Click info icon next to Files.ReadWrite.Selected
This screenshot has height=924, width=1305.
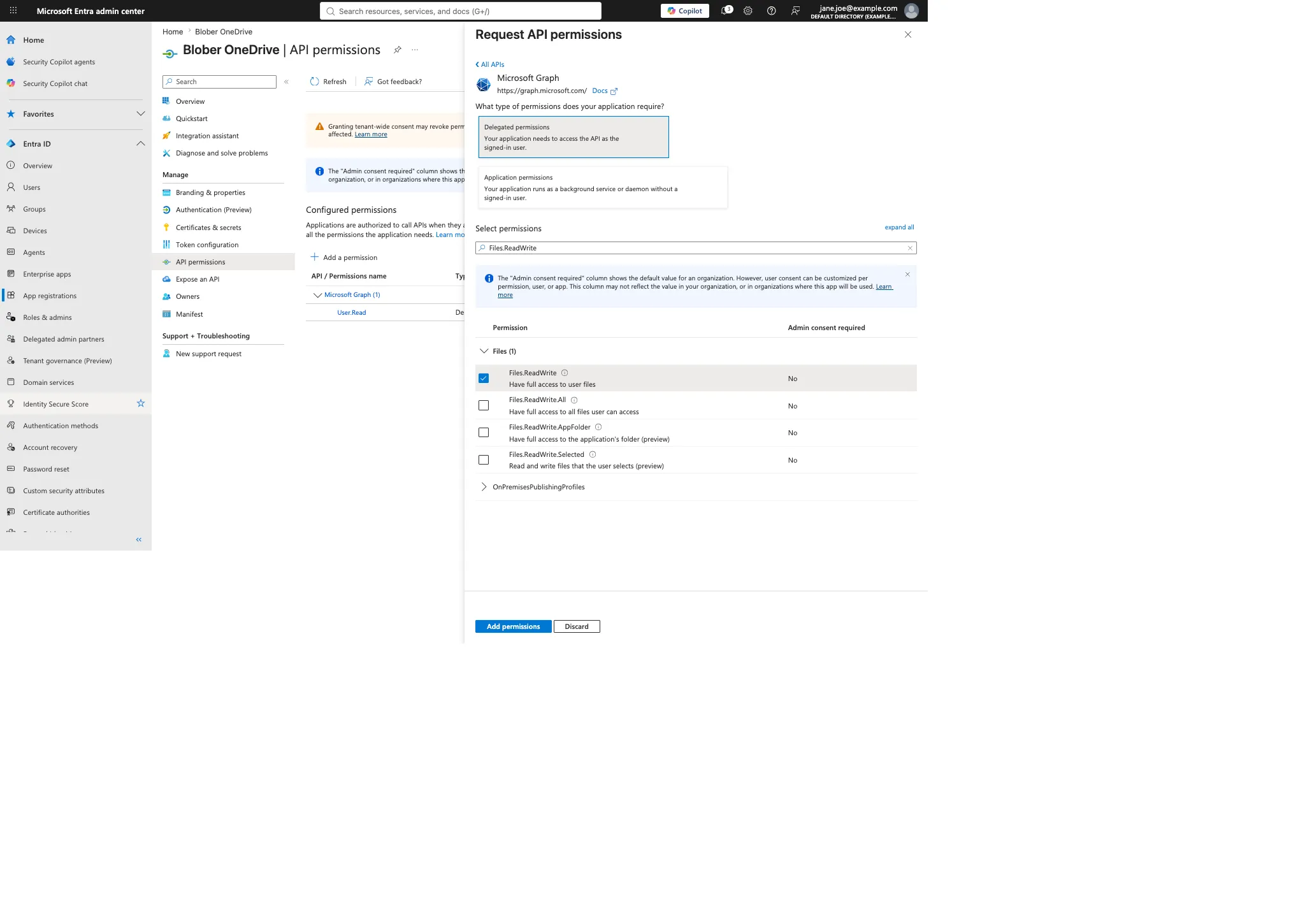pyautogui.click(x=593, y=454)
